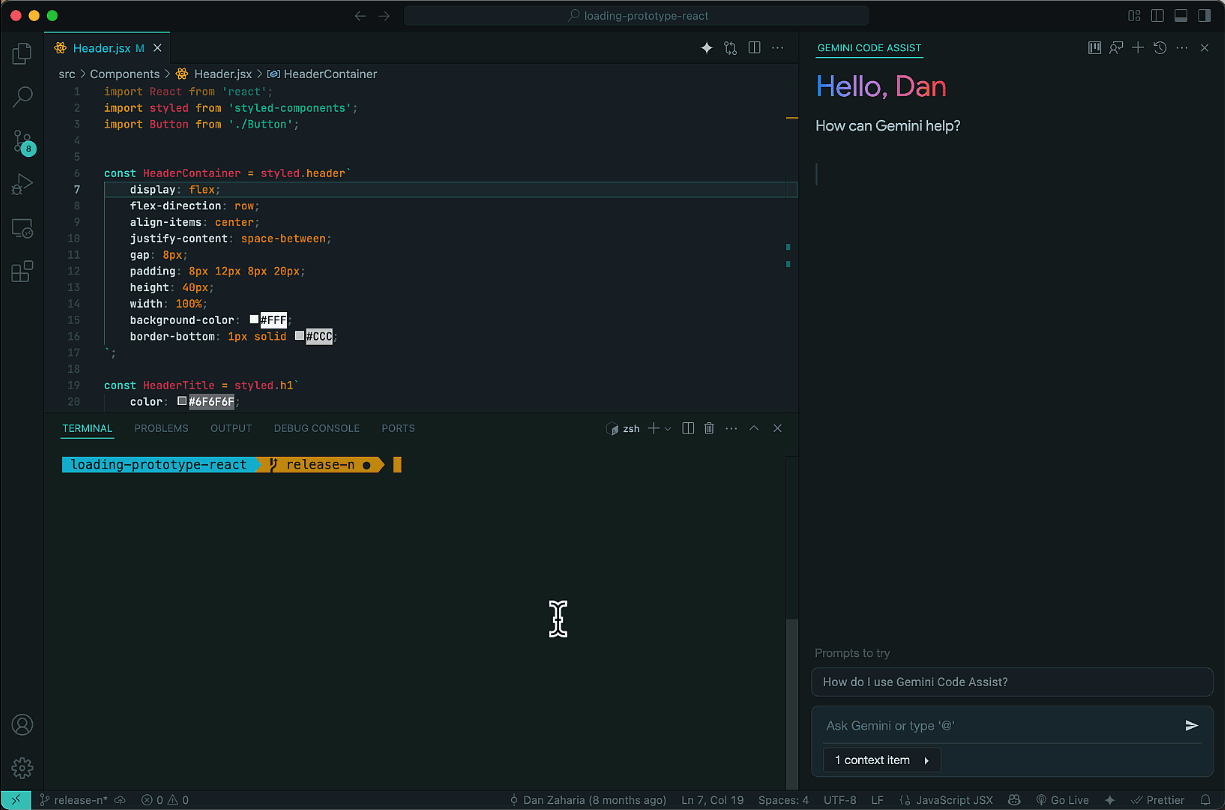Screen dimensions: 1225x810
Task: Open the Components breadcrumb dropdown
Action: [x=125, y=73]
